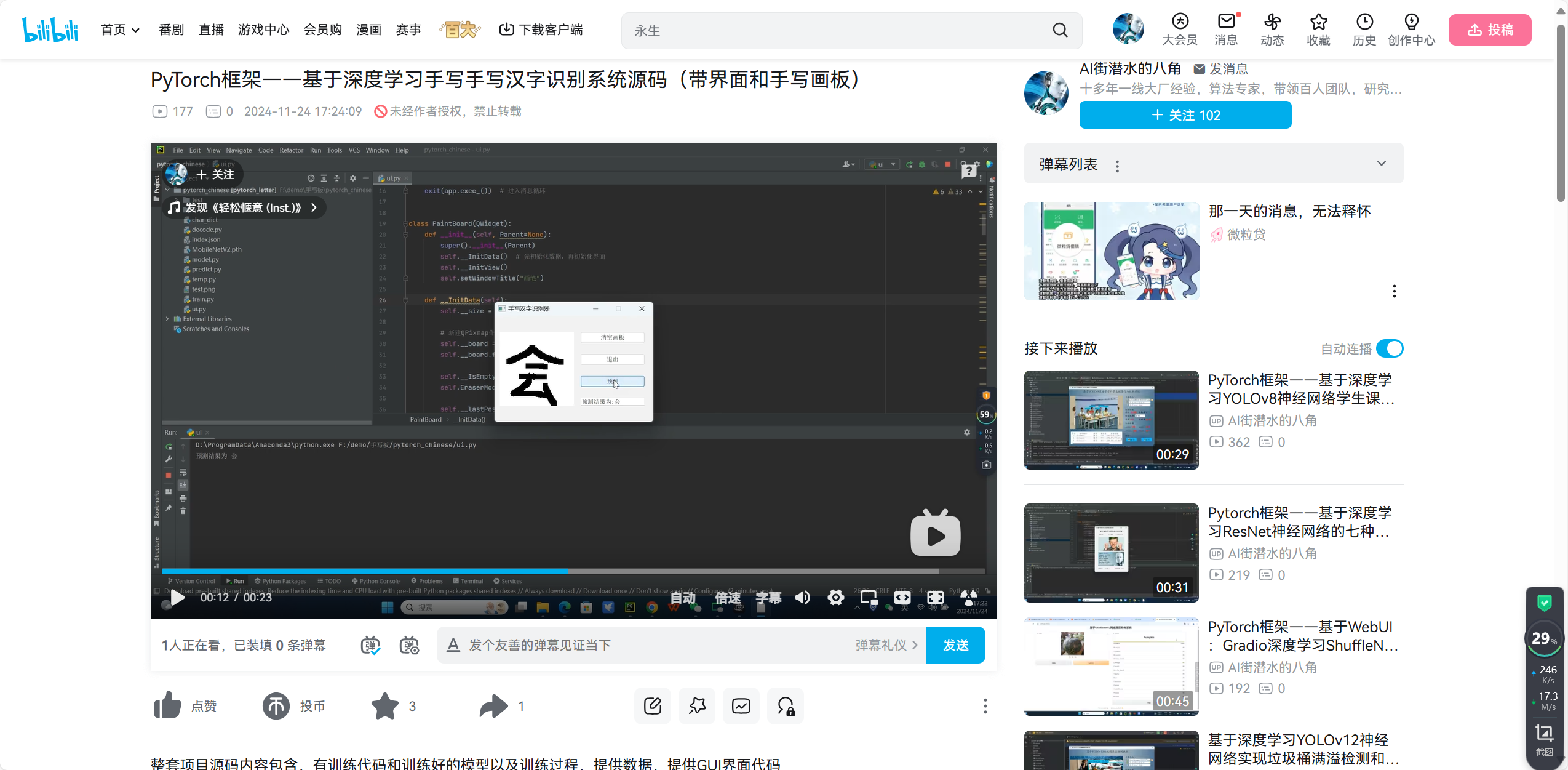Open the danmaku settings icon

[409, 645]
